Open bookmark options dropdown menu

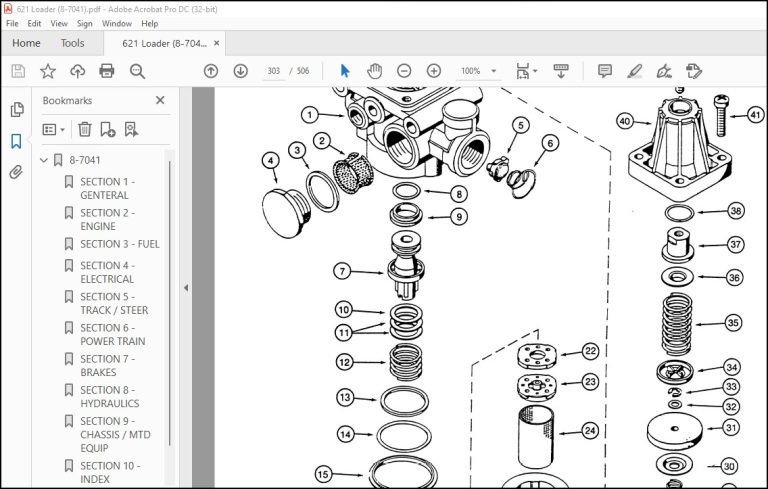pyautogui.click(x=54, y=129)
